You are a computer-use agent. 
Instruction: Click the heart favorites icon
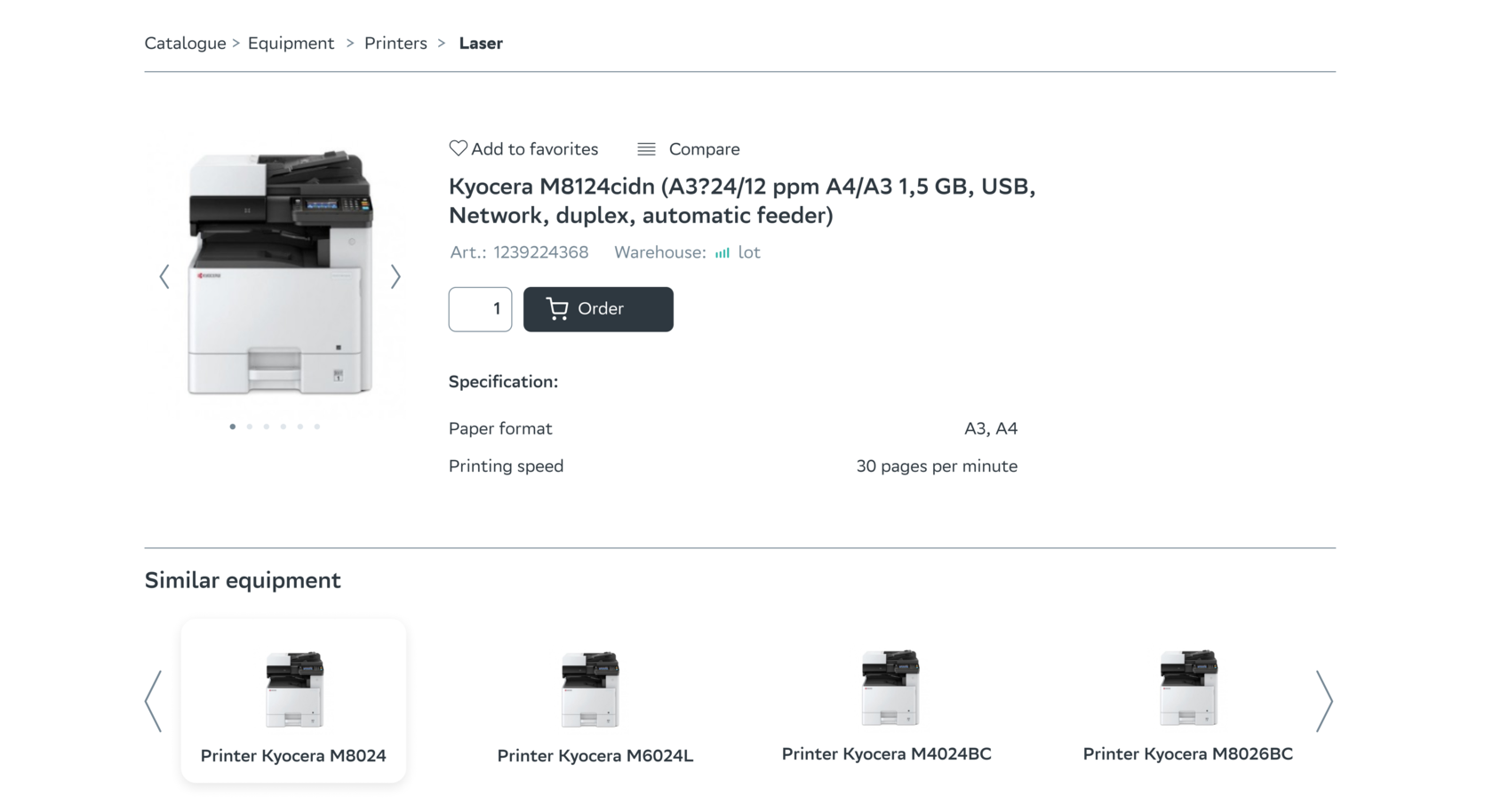(x=458, y=148)
